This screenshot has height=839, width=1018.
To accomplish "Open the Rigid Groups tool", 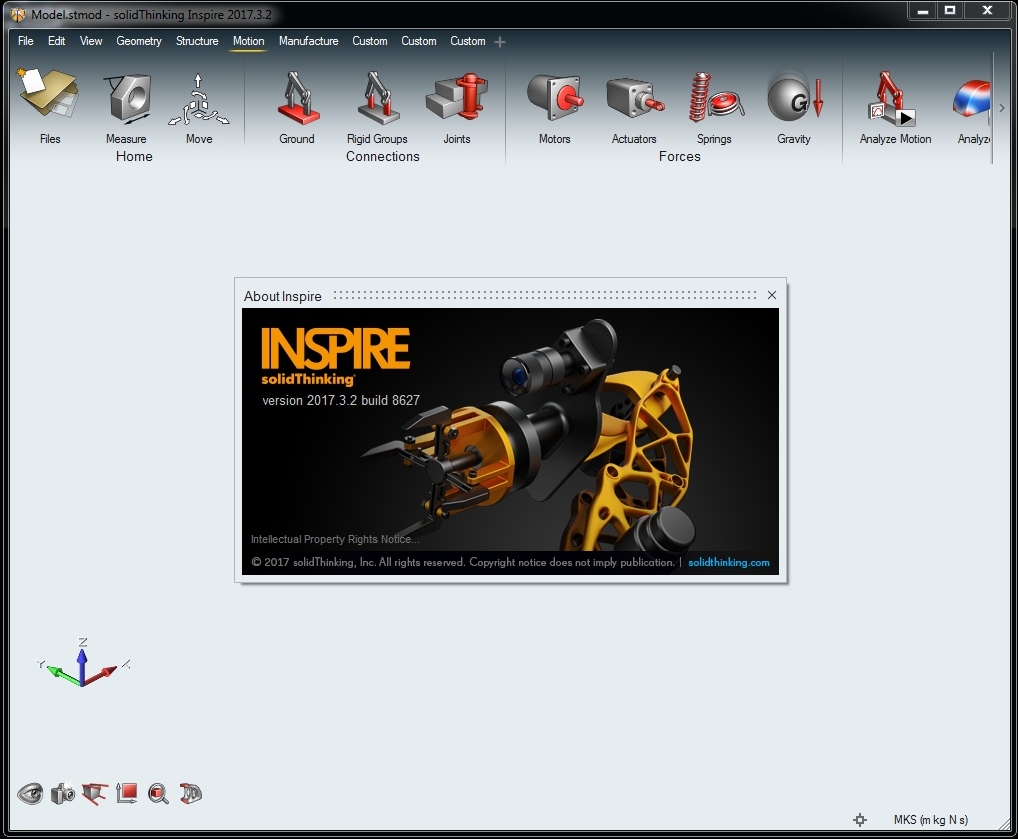I will [x=378, y=97].
